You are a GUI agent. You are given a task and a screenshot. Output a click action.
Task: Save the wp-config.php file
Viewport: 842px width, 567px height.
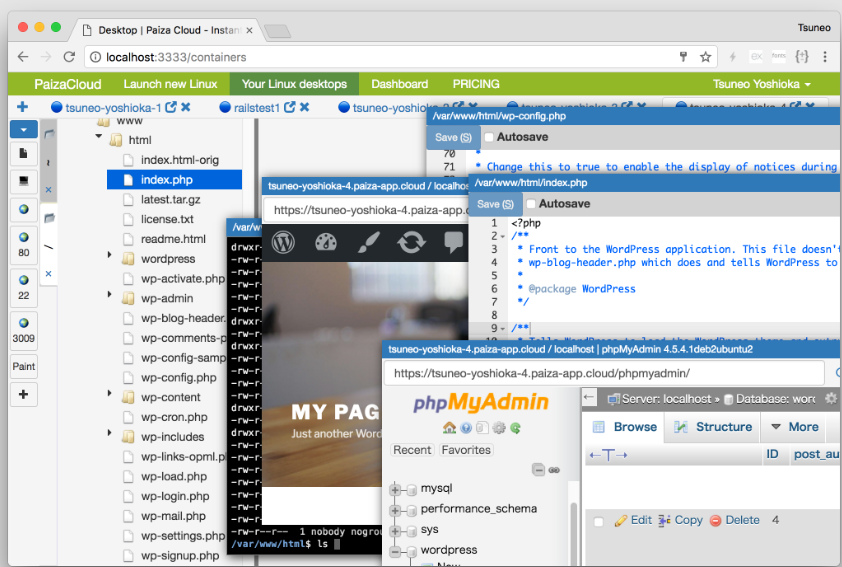tap(453, 137)
